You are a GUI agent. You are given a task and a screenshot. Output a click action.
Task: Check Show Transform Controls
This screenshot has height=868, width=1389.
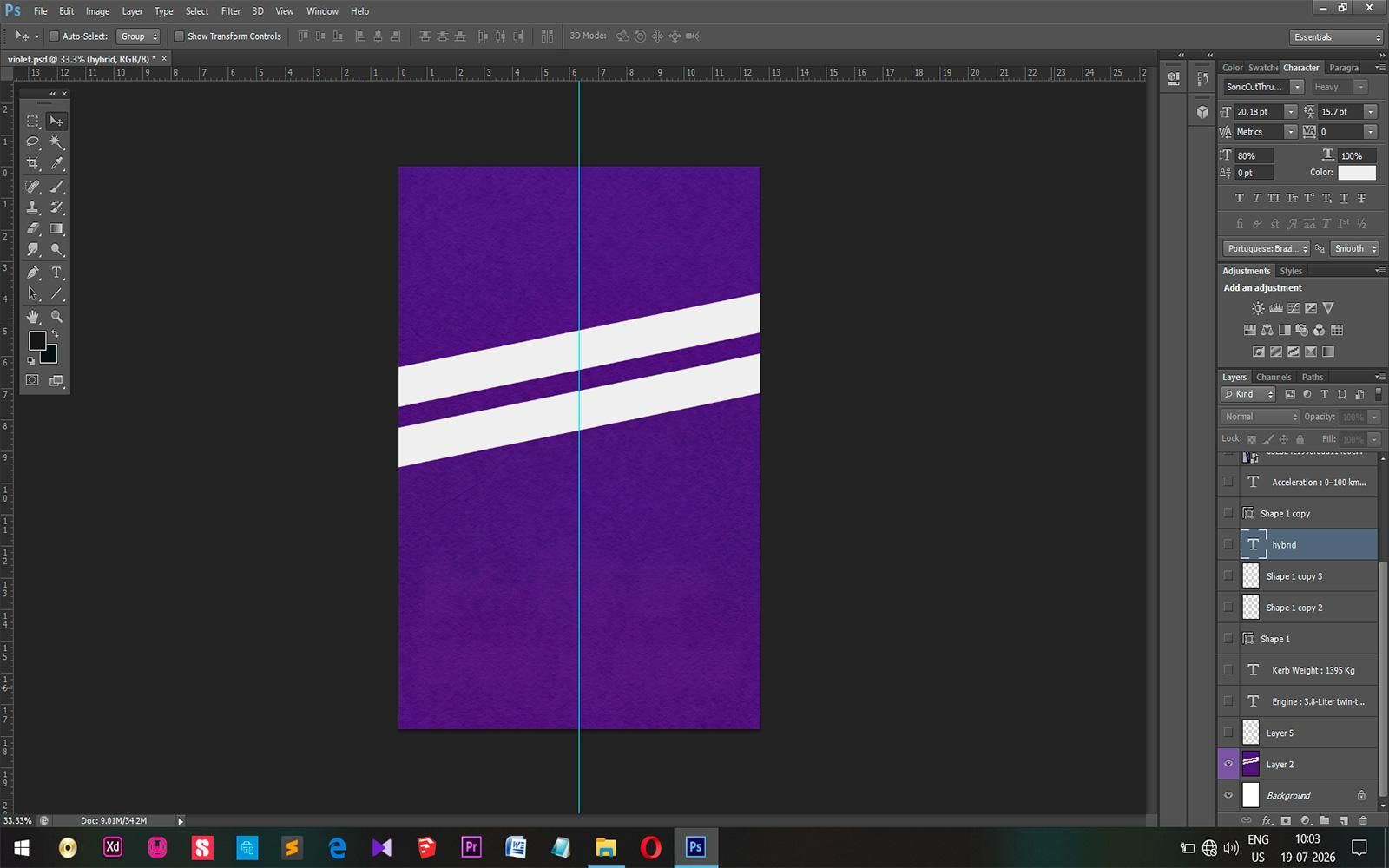coord(180,36)
